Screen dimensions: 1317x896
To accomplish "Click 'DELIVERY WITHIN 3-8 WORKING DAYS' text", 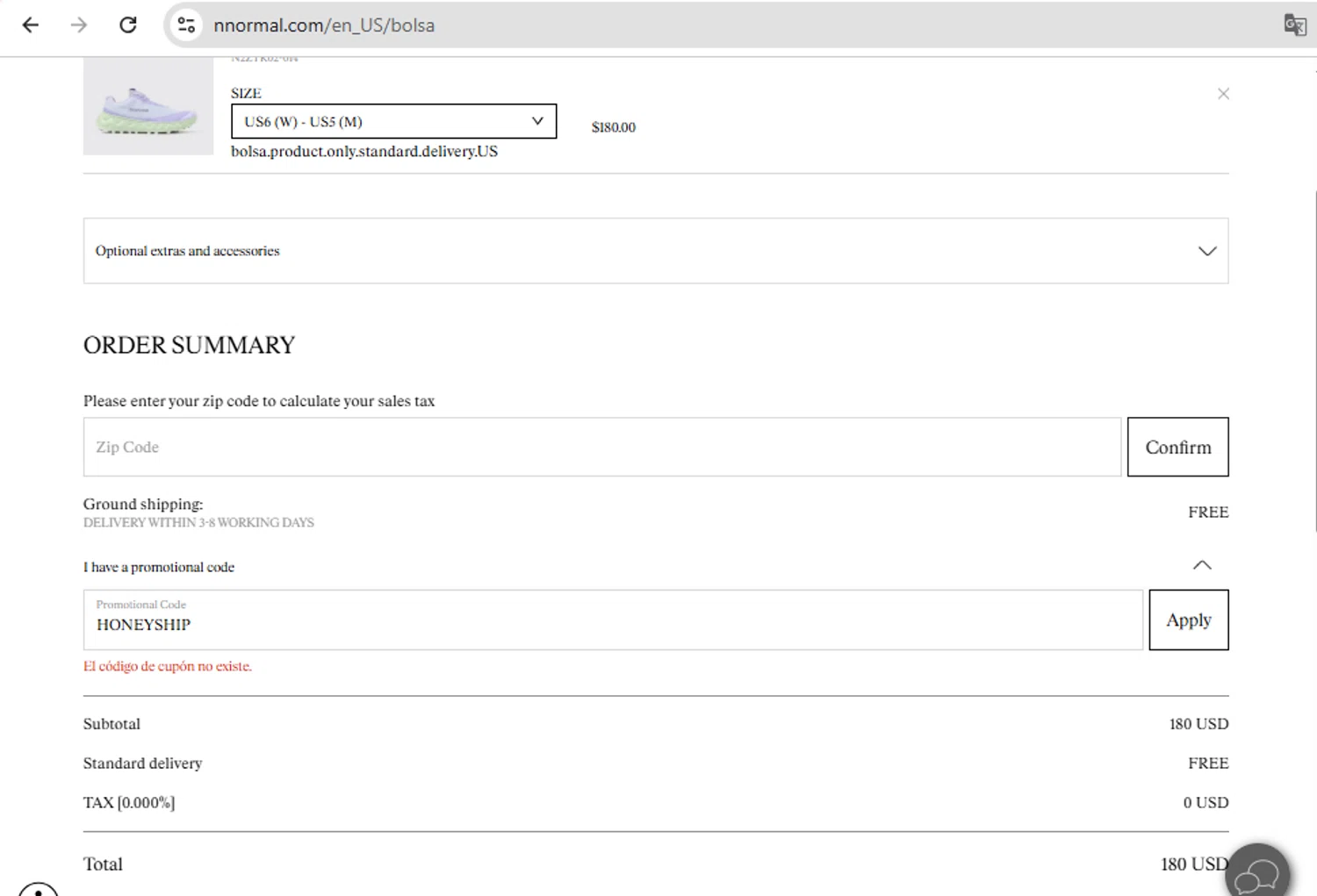I will [198, 522].
